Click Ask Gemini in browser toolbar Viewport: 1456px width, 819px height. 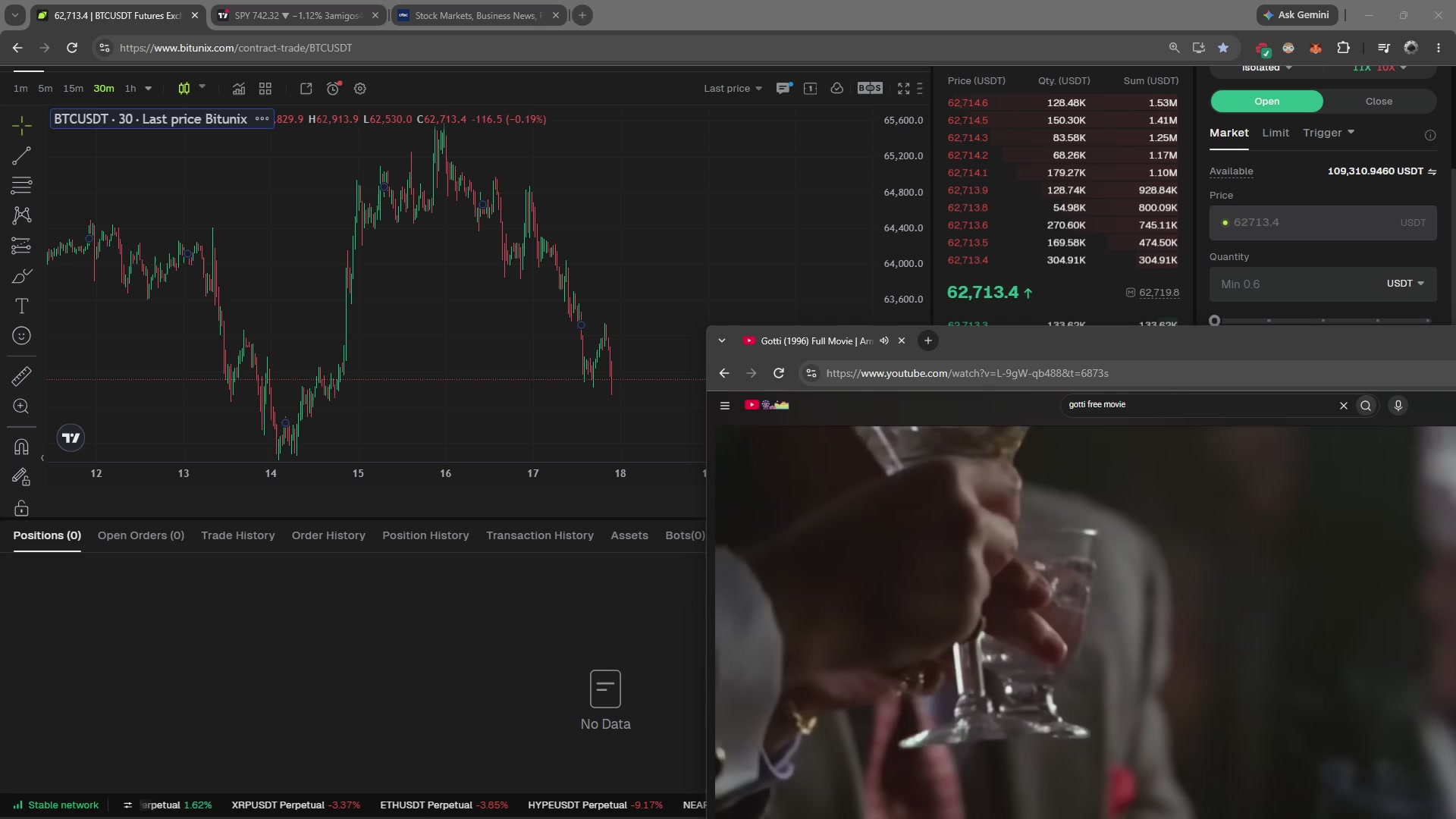(1296, 15)
